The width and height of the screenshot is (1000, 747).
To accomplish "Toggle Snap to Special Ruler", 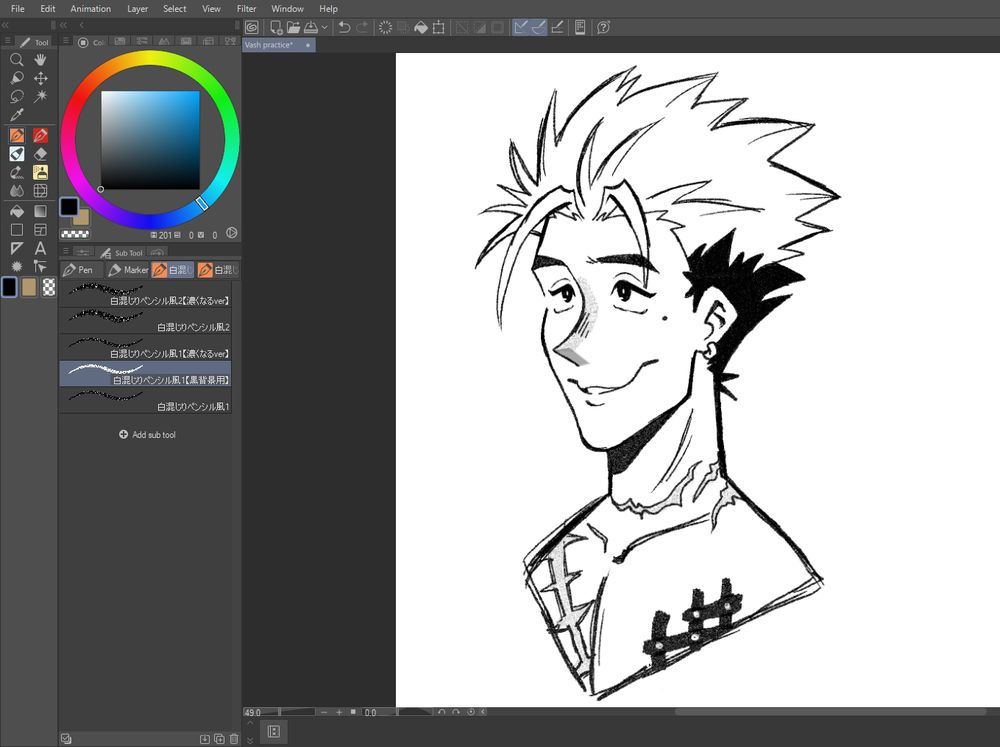I will pyautogui.click(x=539, y=27).
